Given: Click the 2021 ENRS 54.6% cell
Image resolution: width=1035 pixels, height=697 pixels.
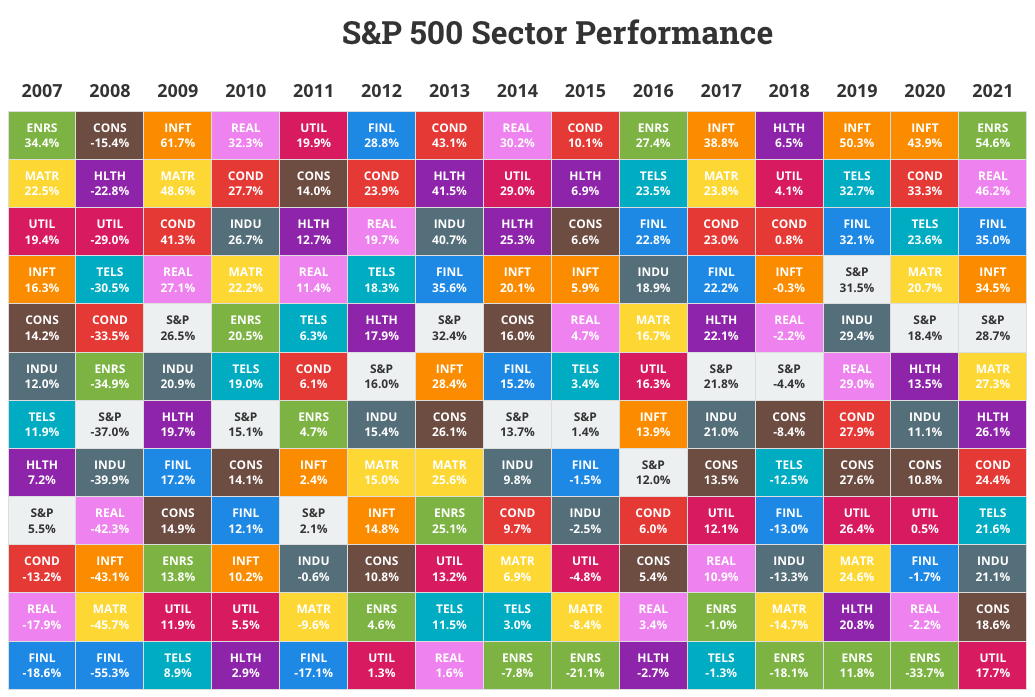Looking at the screenshot, I should coord(993,135).
